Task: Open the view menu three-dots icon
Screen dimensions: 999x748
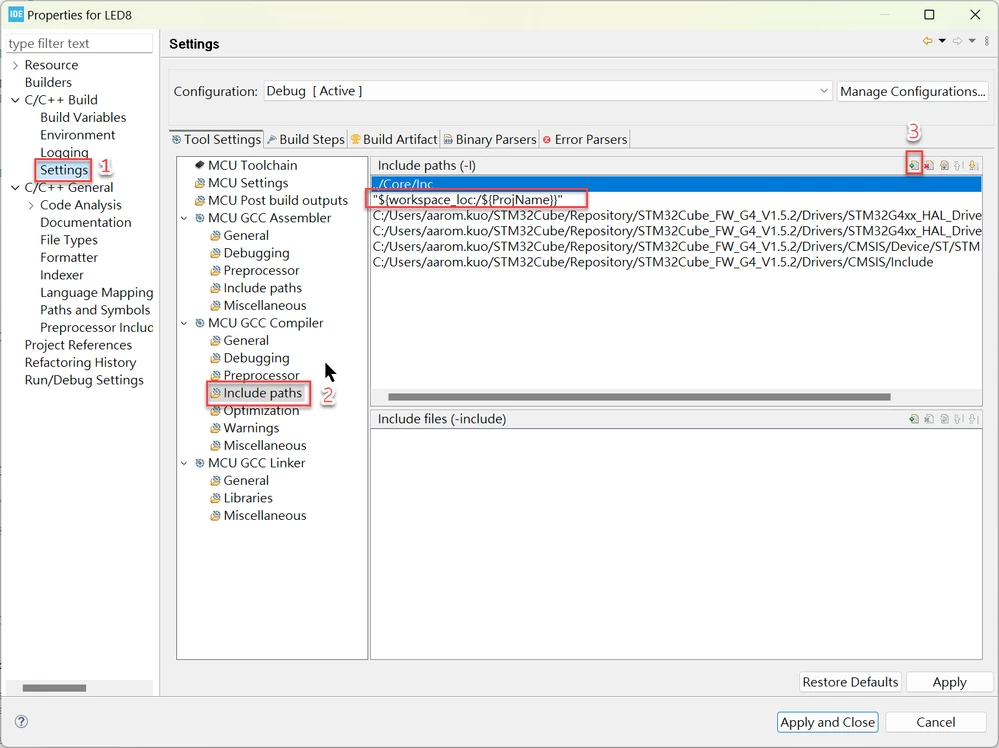Action: 987,41
